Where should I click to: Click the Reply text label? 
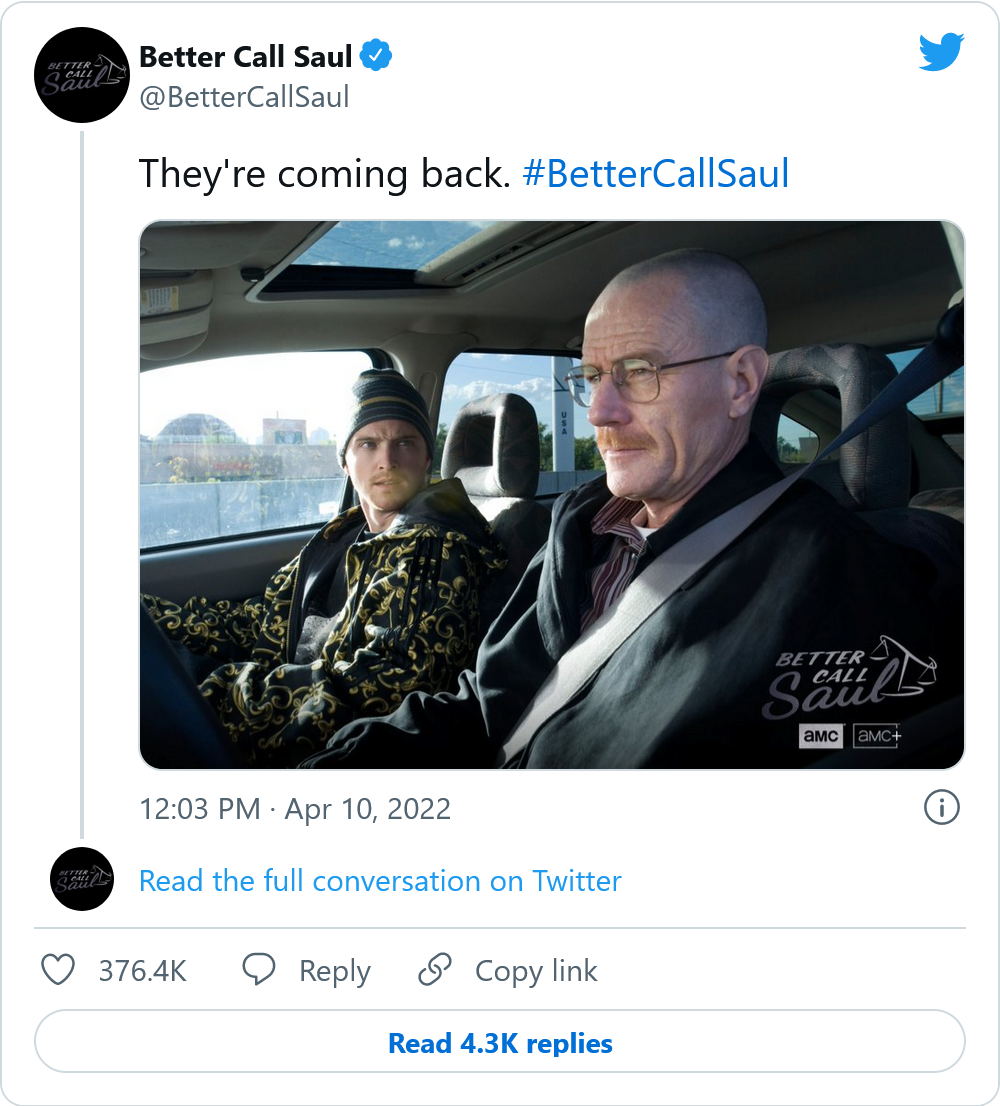click(x=335, y=971)
